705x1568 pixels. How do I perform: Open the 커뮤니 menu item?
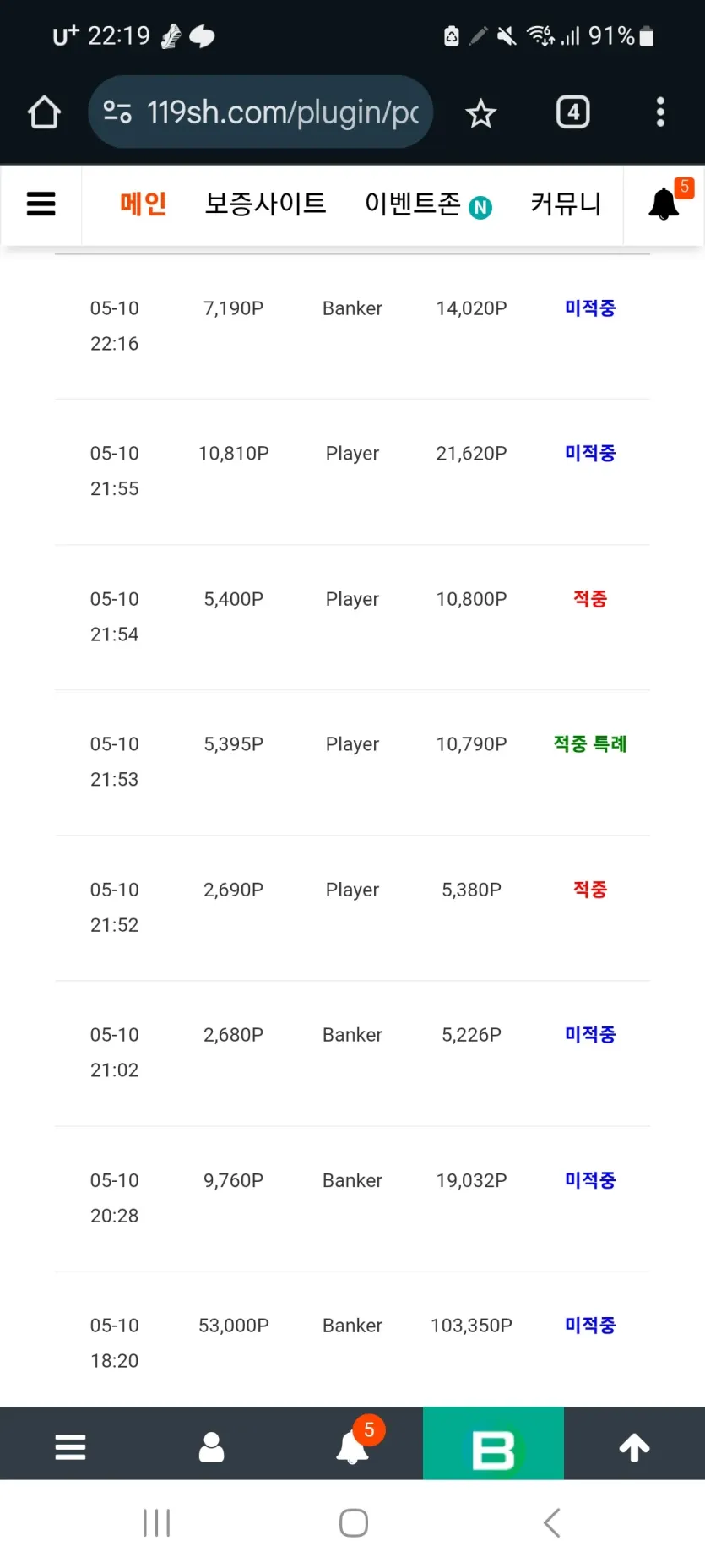coord(566,204)
